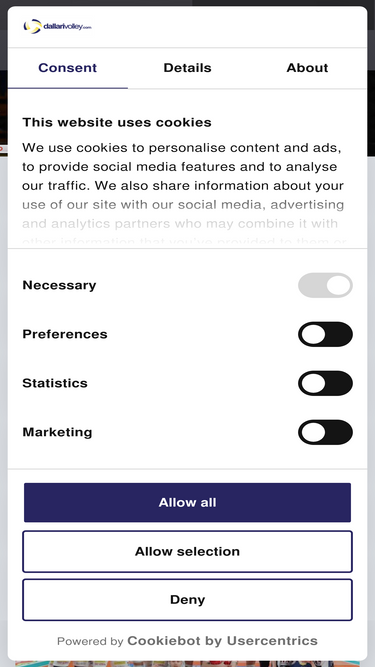Click the Preferences category label
Image resolution: width=375 pixels, height=667 pixels.
point(65,334)
